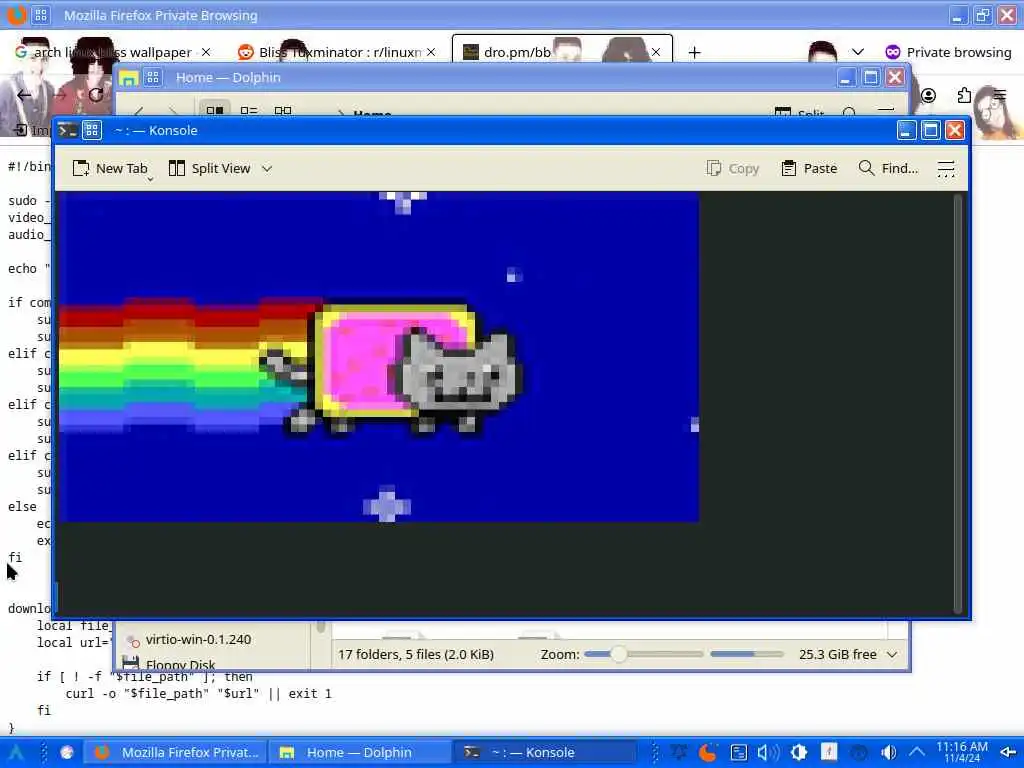Open the night light moon tray icon
This screenshot has height=768, width=1024.
[708, 752]
